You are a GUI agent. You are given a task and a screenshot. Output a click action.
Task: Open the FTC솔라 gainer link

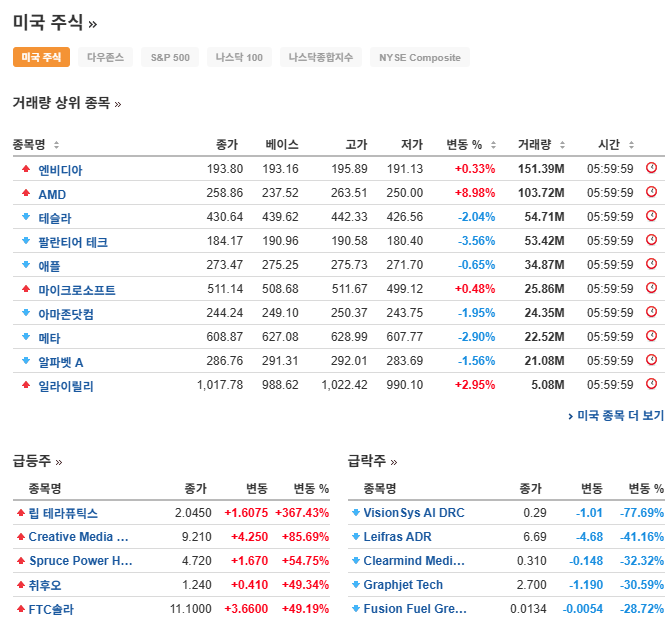(51, 609)
